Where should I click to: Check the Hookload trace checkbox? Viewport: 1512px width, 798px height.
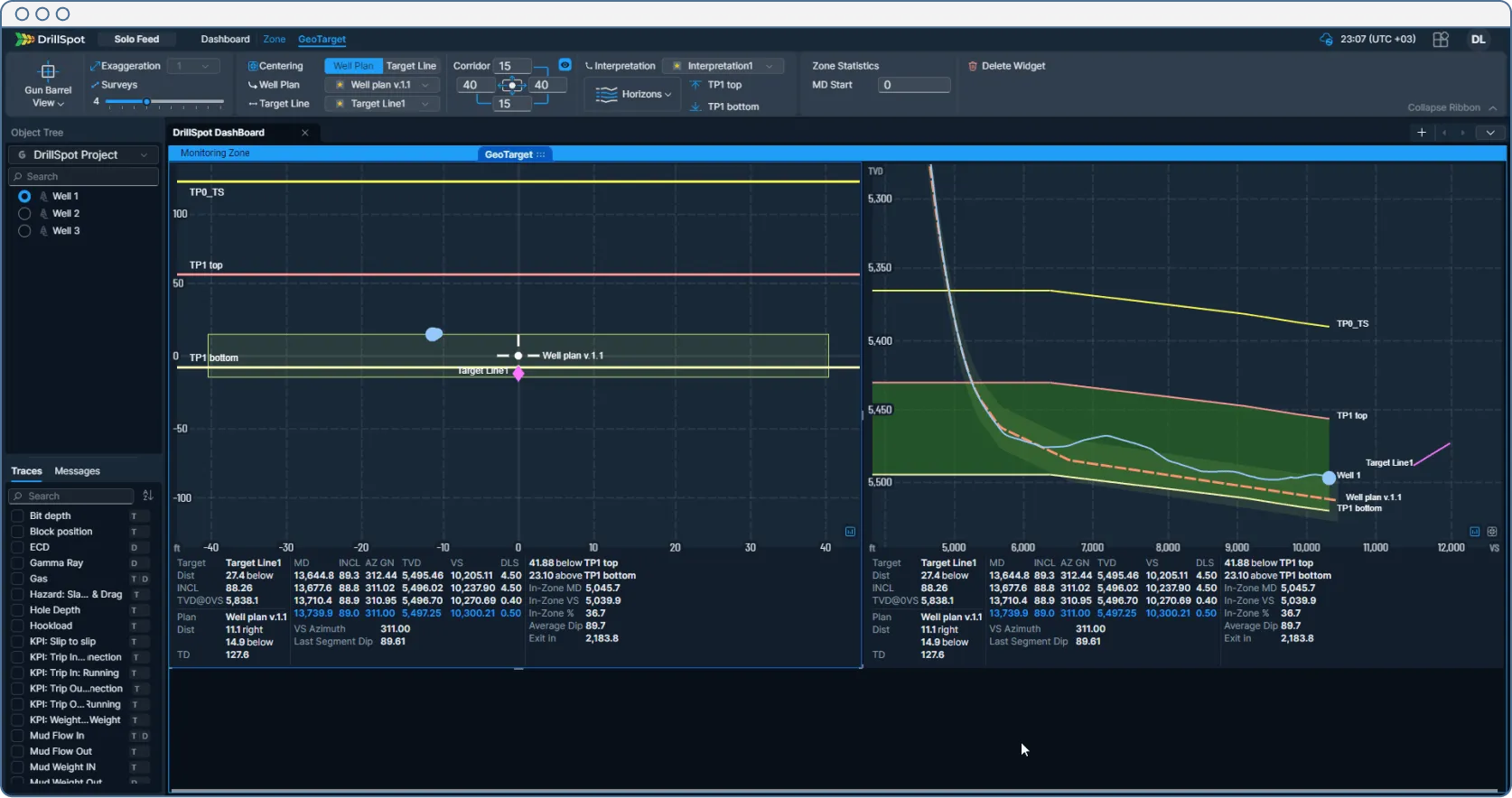17,626
